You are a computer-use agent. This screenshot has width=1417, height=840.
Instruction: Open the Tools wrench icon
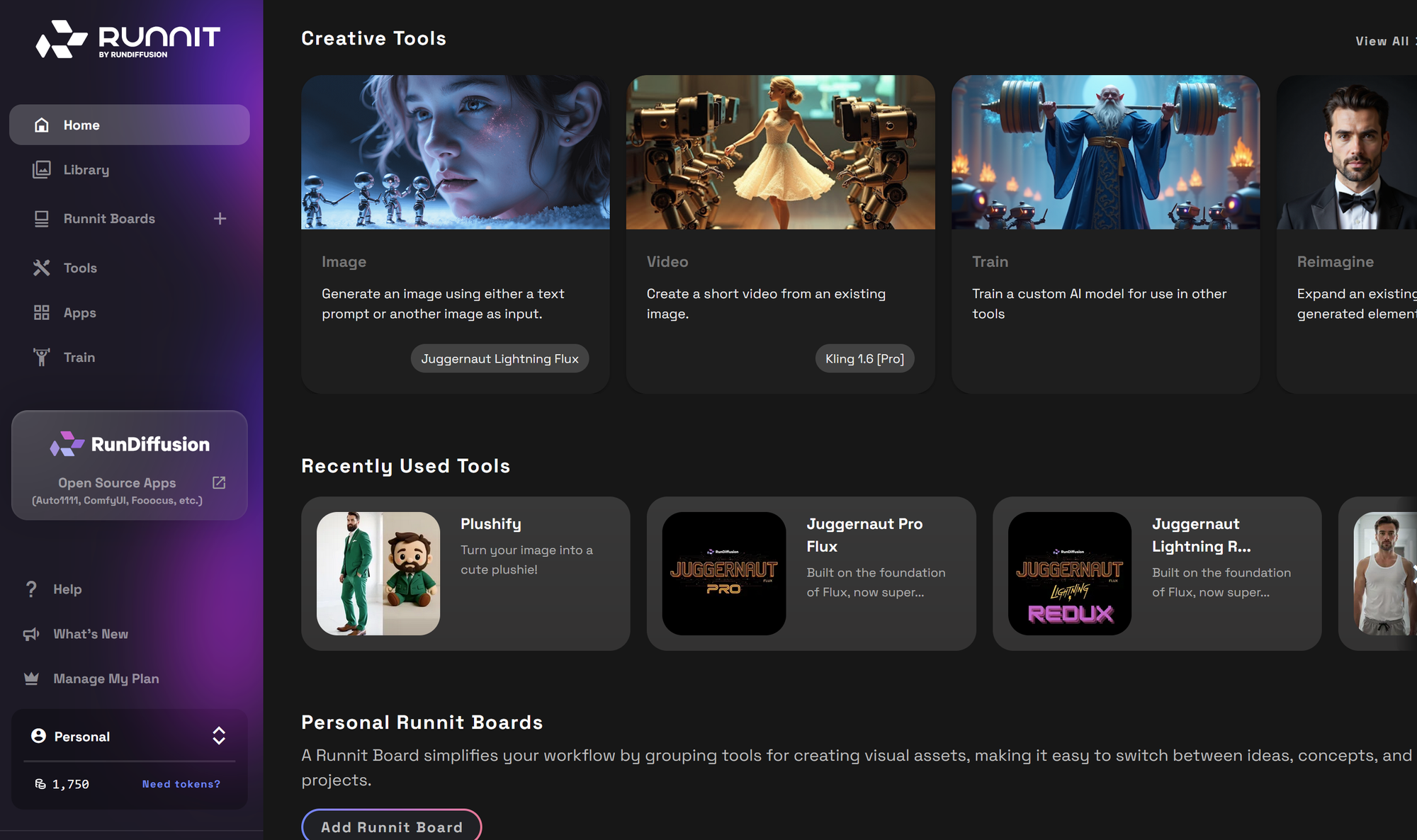42,268
